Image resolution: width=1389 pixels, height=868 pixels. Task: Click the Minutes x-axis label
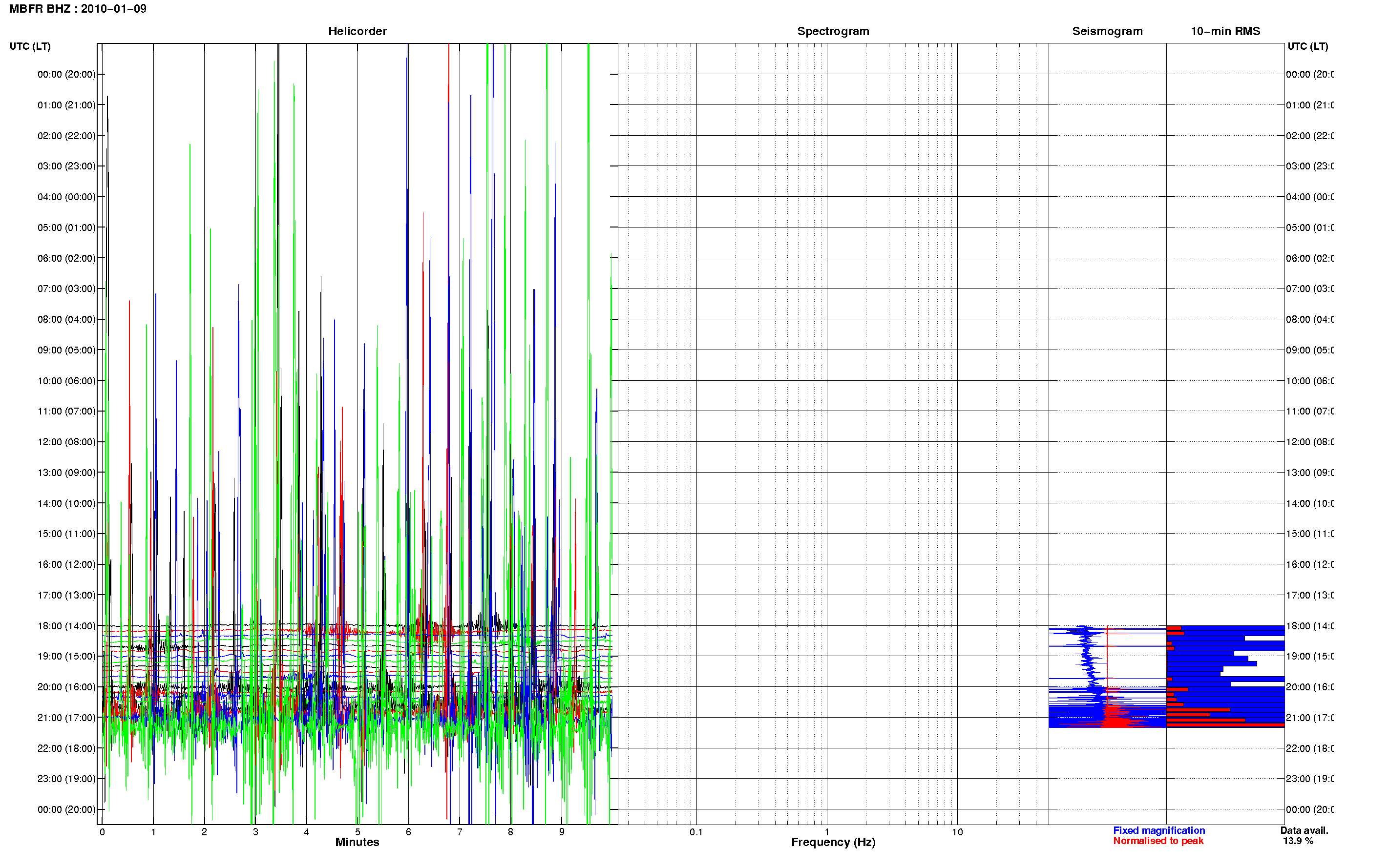[357, 842]
